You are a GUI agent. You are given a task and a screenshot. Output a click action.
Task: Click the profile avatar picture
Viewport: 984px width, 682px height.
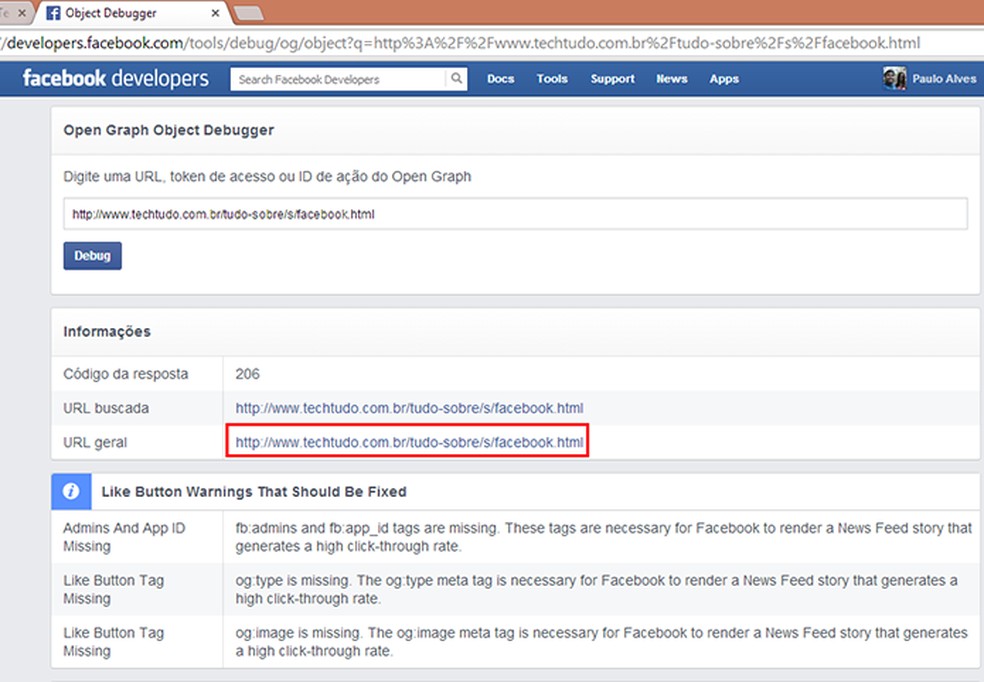click(x=894, y=79)
